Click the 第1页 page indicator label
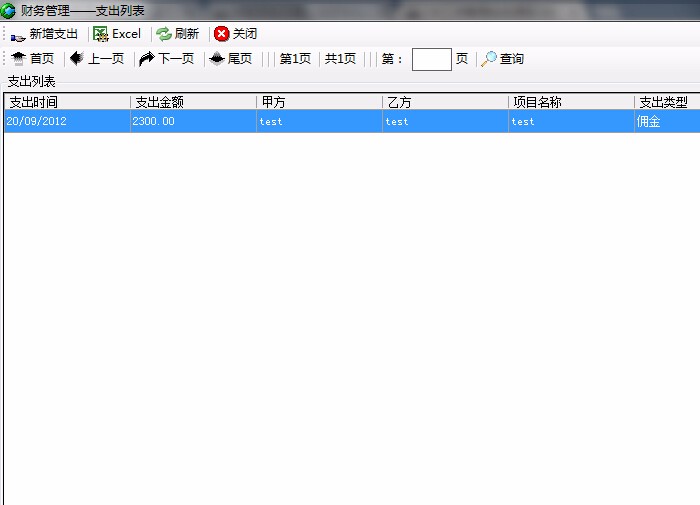 295,58
